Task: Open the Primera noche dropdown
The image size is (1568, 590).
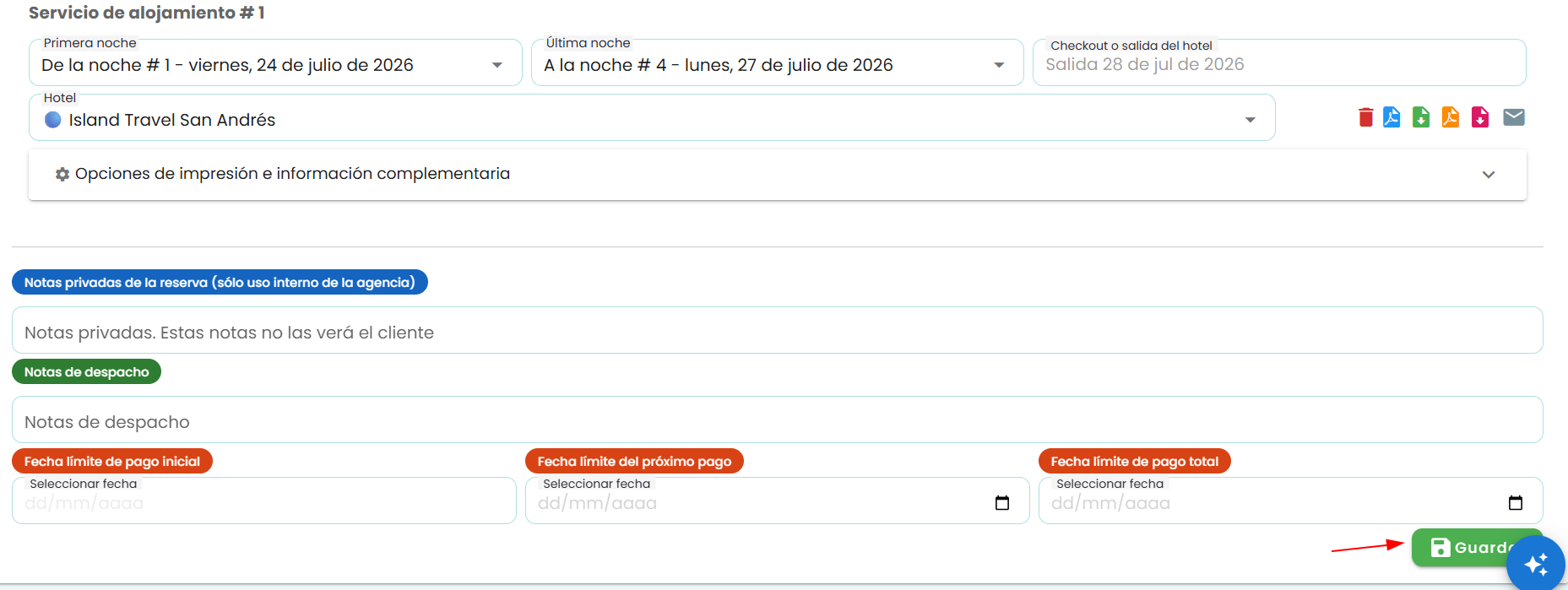Action: pos(275,63)
